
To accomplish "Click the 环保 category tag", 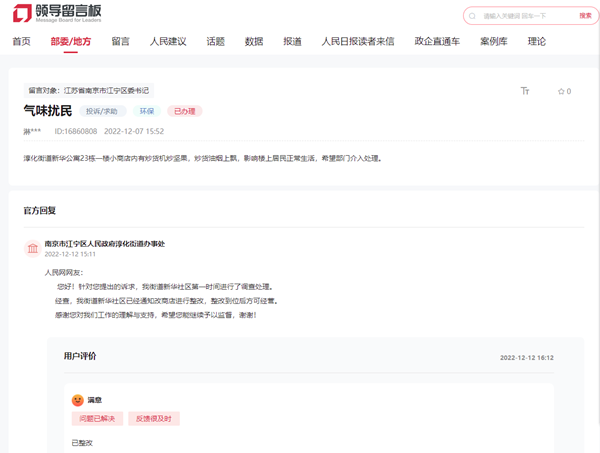I will 147,111.
